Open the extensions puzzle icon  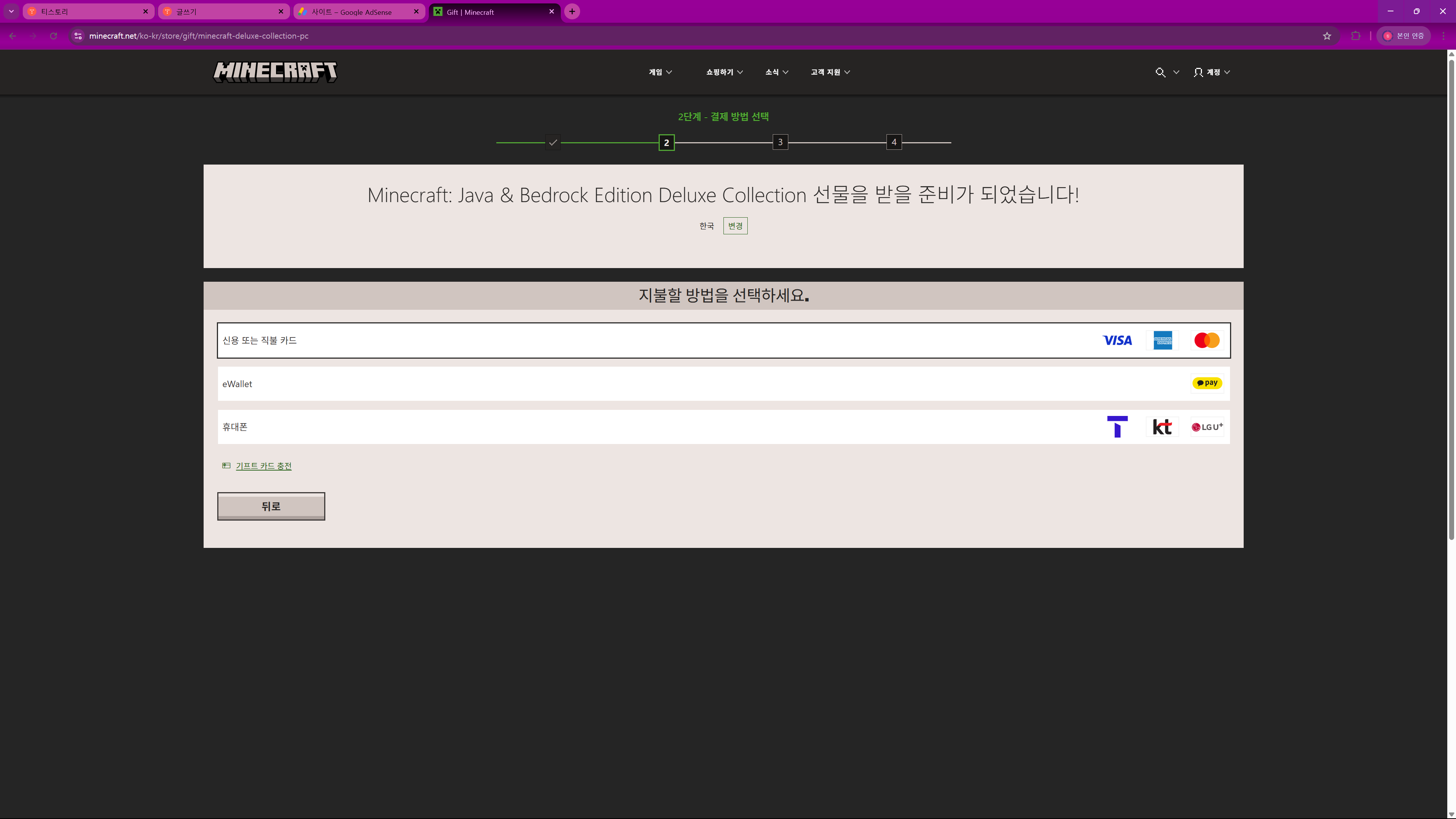coord(1356,36)
